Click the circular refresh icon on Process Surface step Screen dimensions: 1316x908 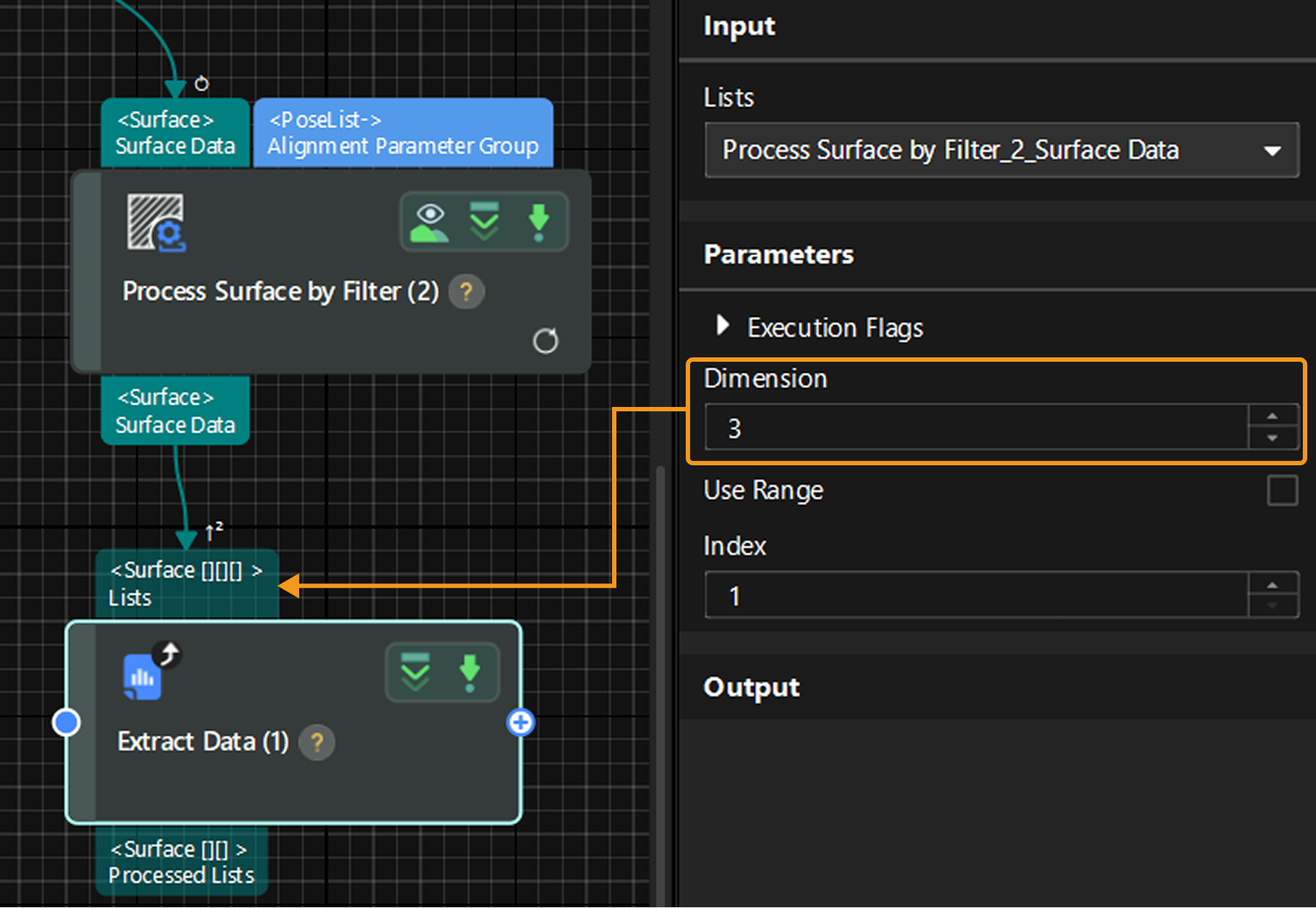545,341
